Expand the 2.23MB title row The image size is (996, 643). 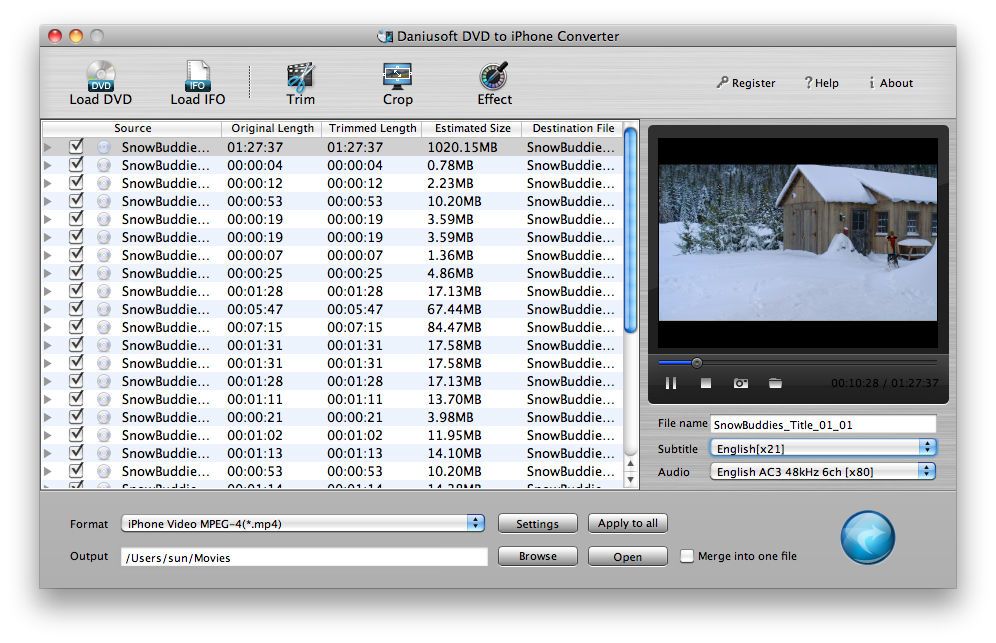click(48, 183)
